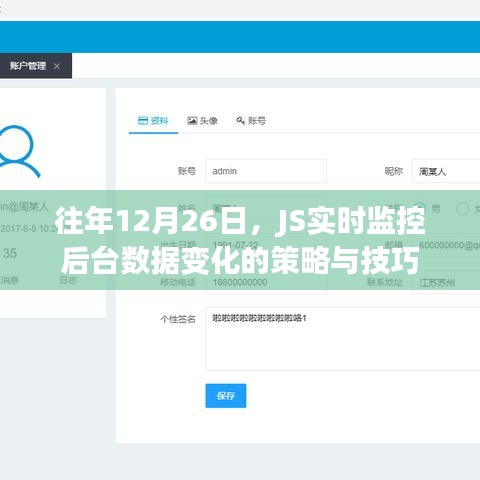Viewport: 480px width, 480px height.
Task: Open the 账户管理 tab
Action: (x=28, y=66)
